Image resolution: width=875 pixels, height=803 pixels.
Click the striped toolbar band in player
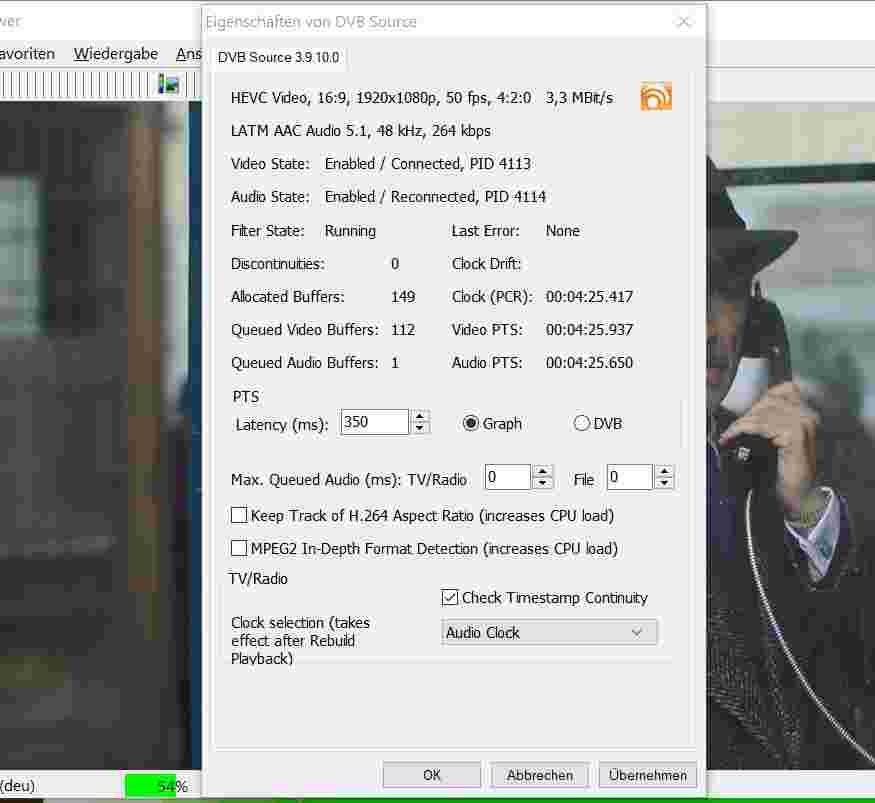(x=78, y=85)
